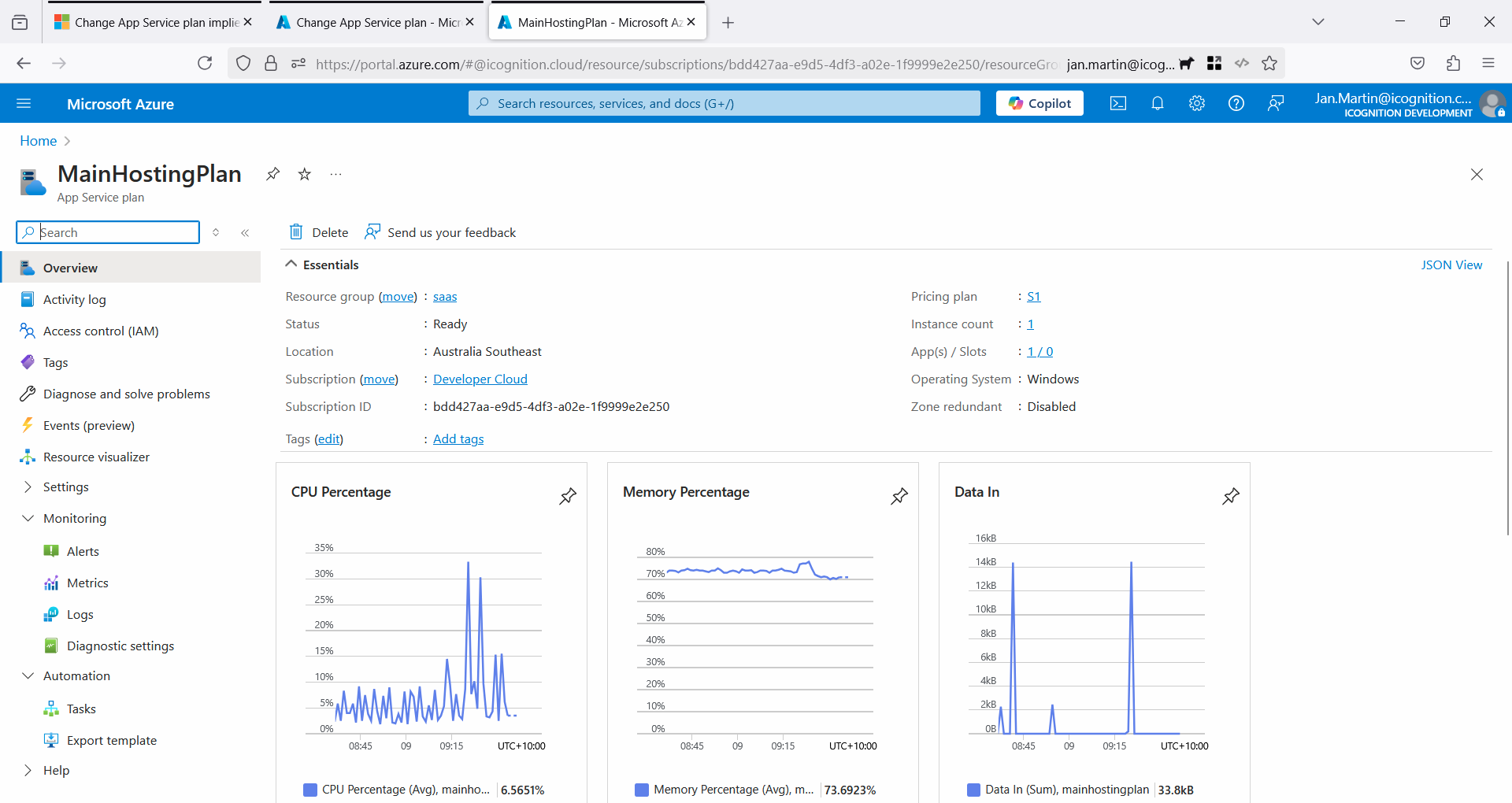Focus the sidebar Search field
The height and width of the screenshot is (803, 1512).
click(x=108, y=232)
